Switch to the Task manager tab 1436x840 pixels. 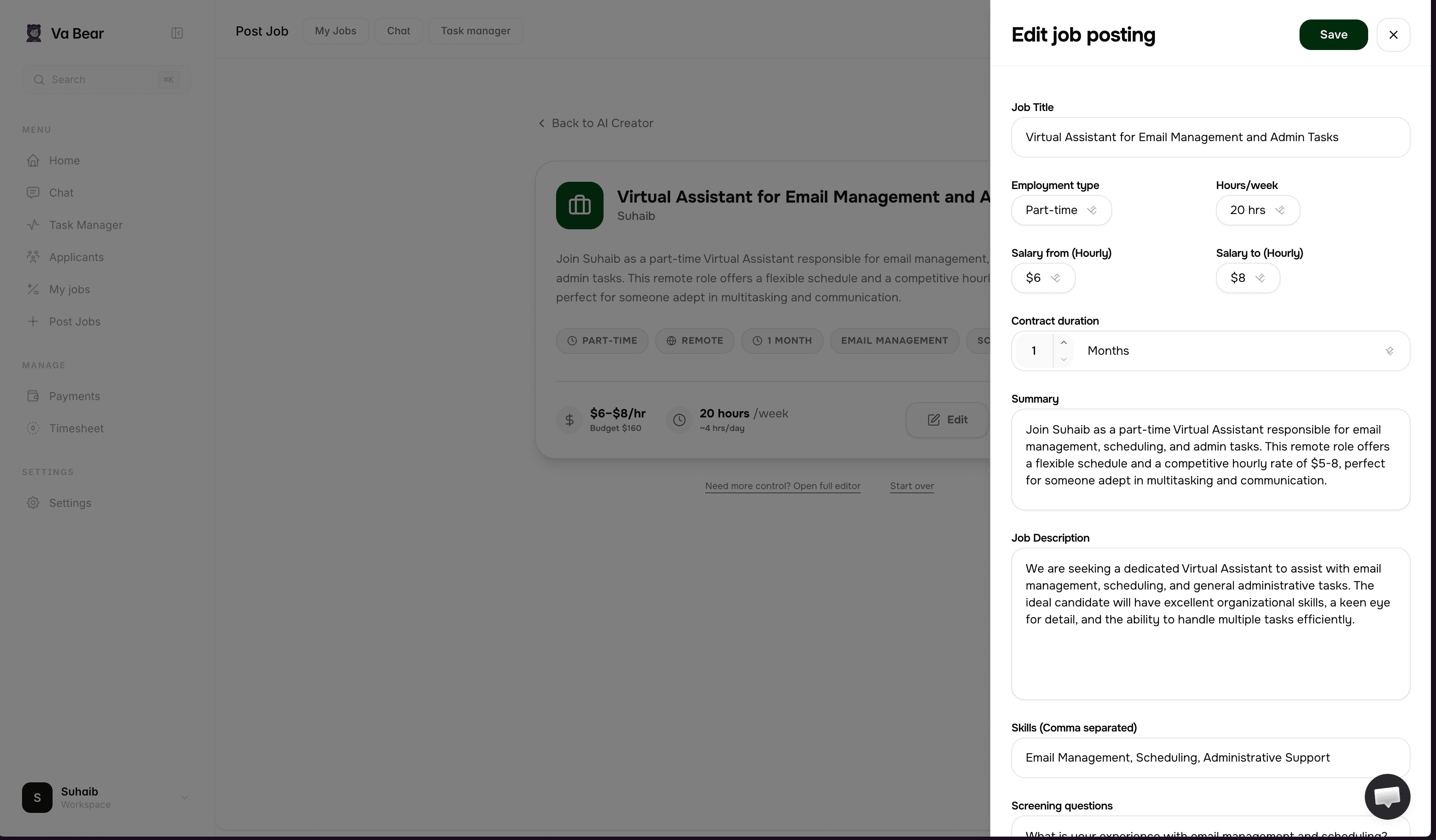(x=475, y=31)
